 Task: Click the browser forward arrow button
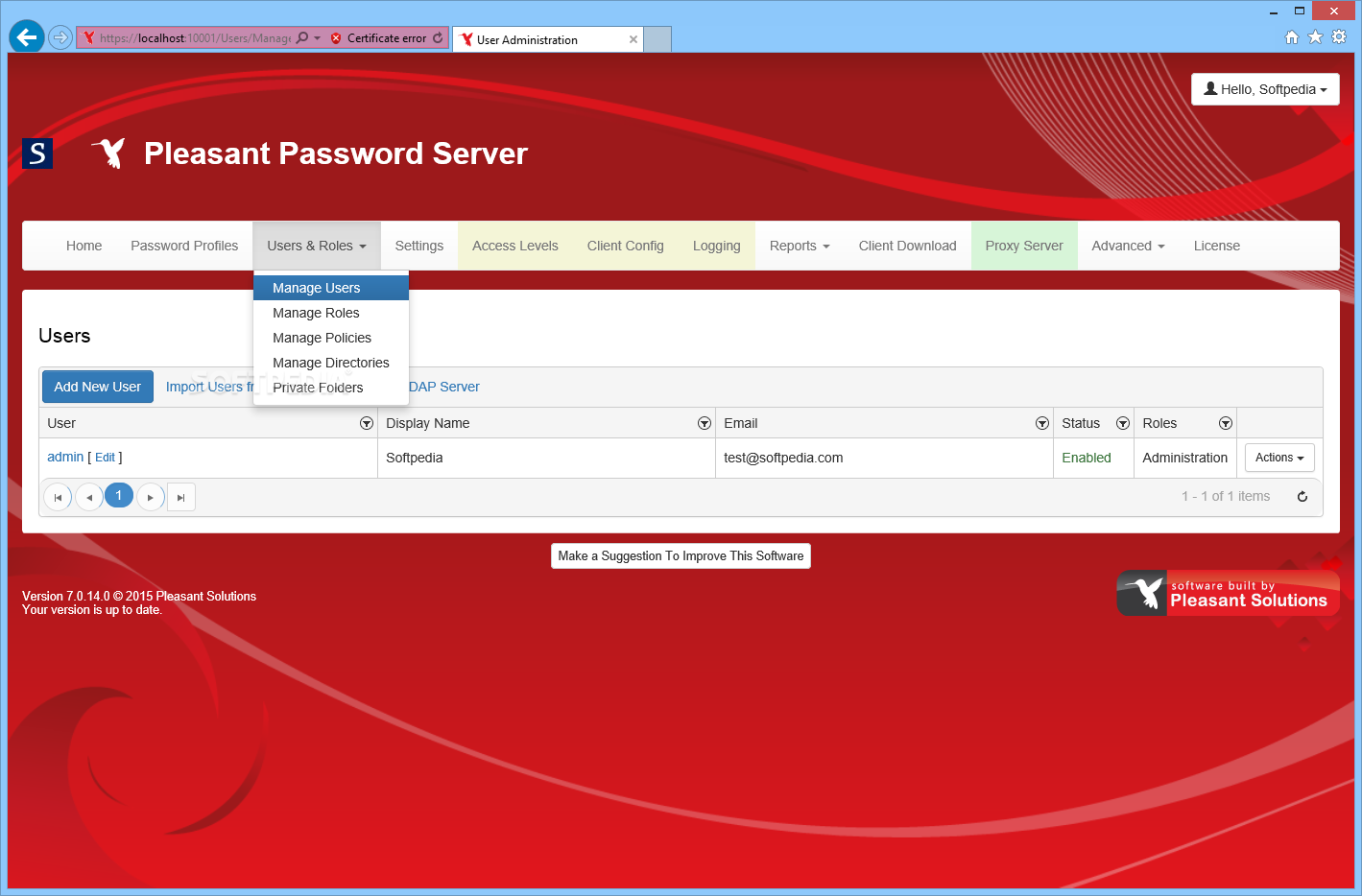60,37
